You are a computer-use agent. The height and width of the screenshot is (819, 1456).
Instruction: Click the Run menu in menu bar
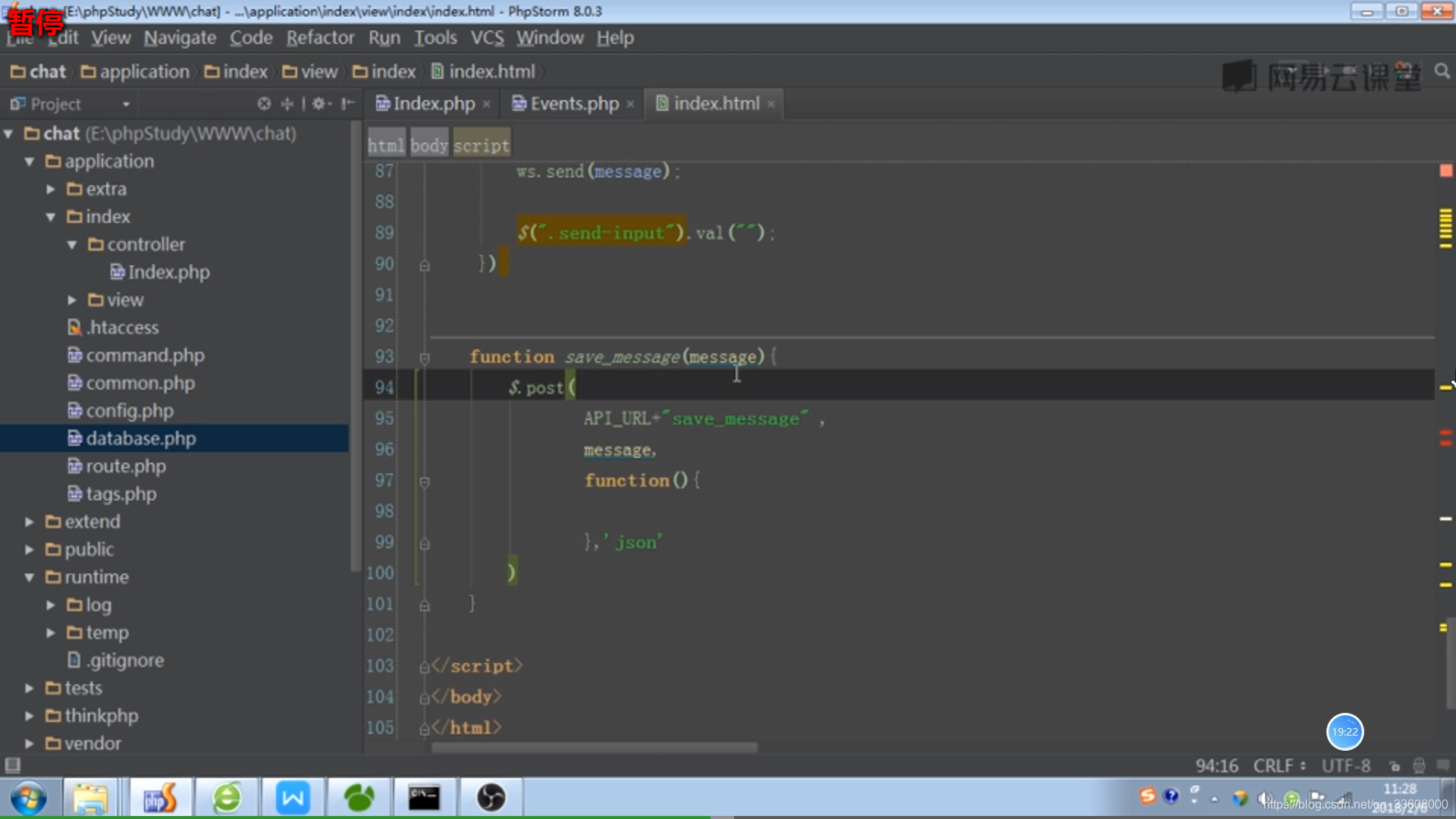point(384,37)
